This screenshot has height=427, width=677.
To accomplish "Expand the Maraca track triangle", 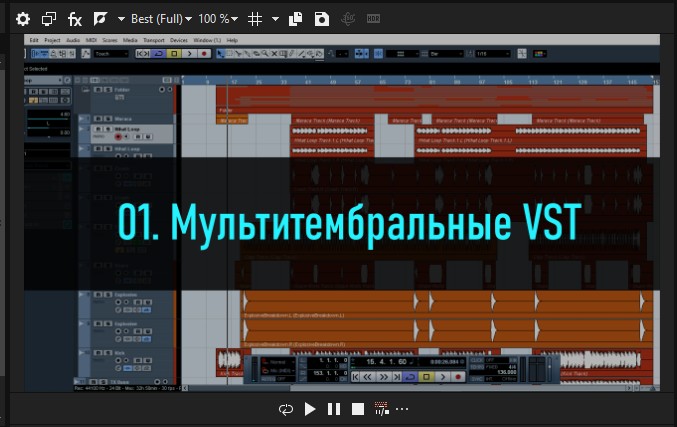I will (x=81, y=118).
